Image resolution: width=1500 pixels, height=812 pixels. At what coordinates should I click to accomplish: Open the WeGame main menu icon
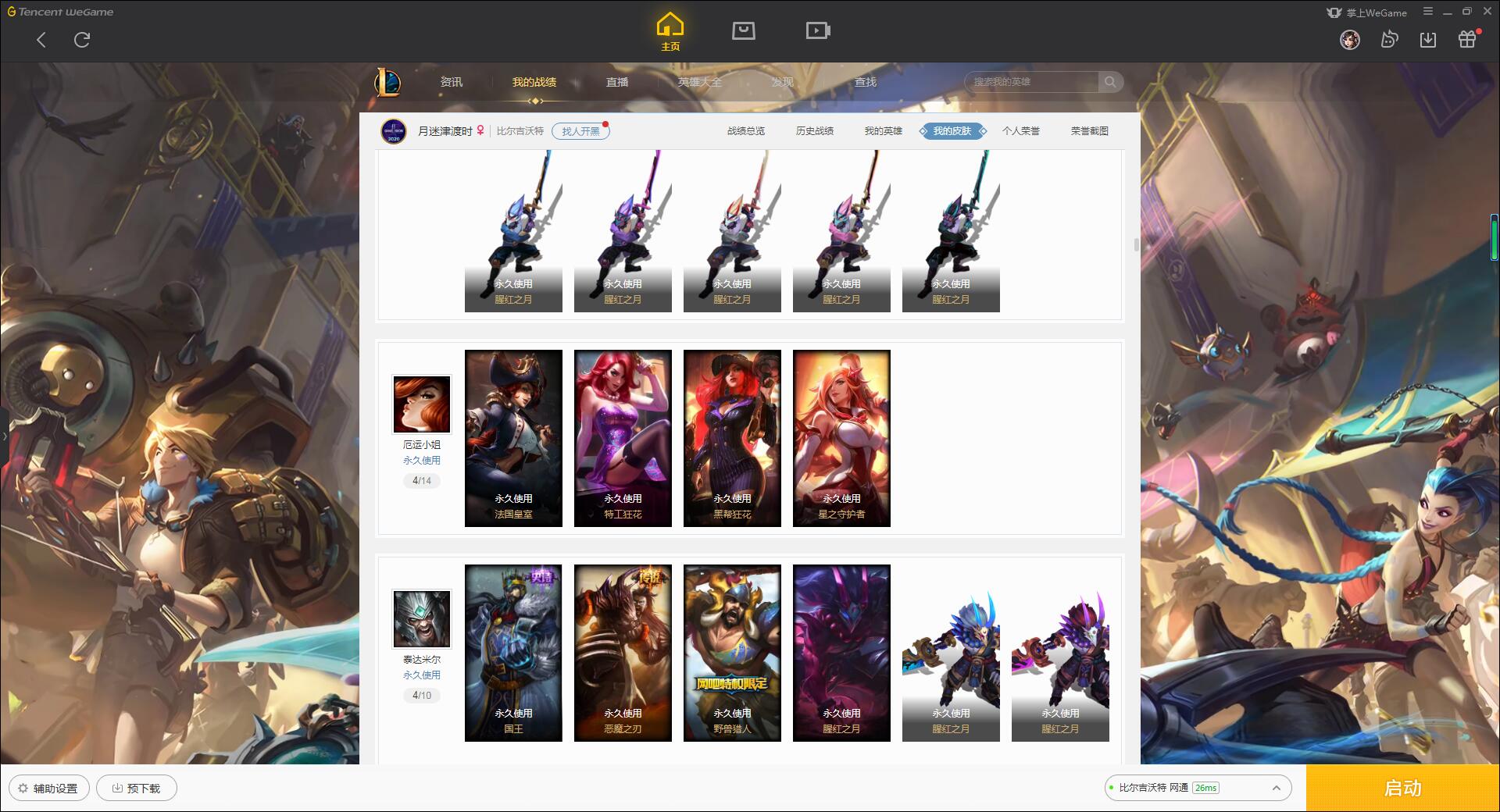click(x=1428, y=12)
